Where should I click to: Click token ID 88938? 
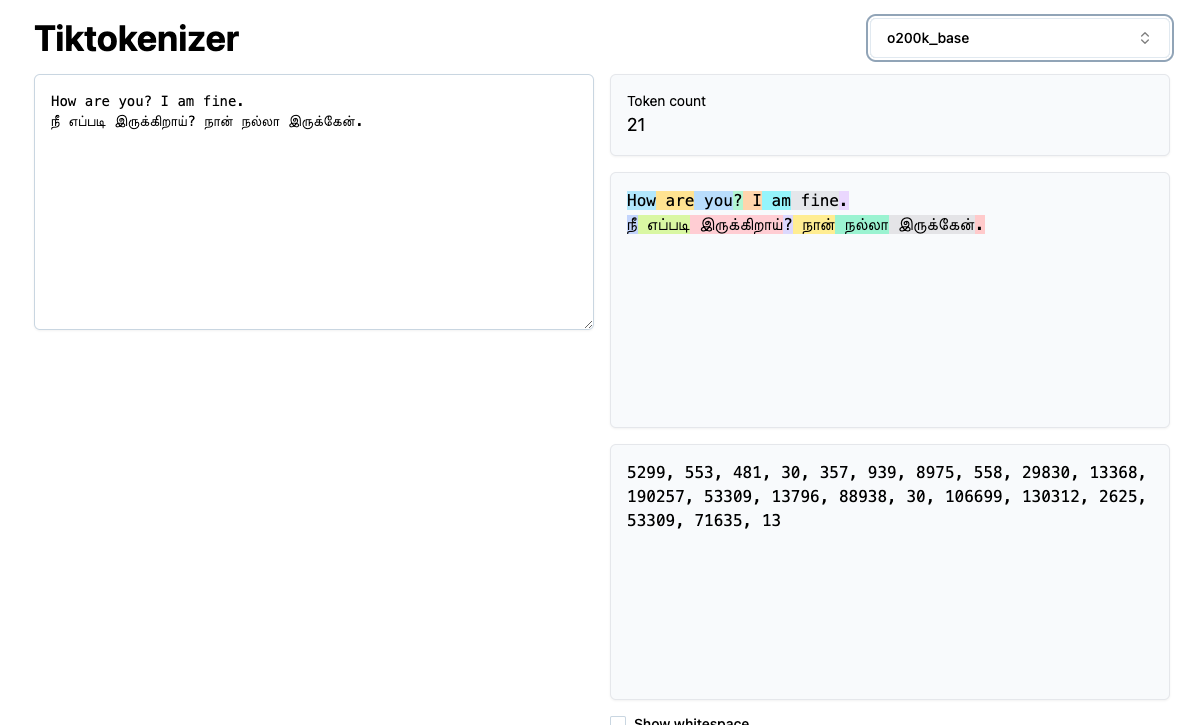click(863, 497)
